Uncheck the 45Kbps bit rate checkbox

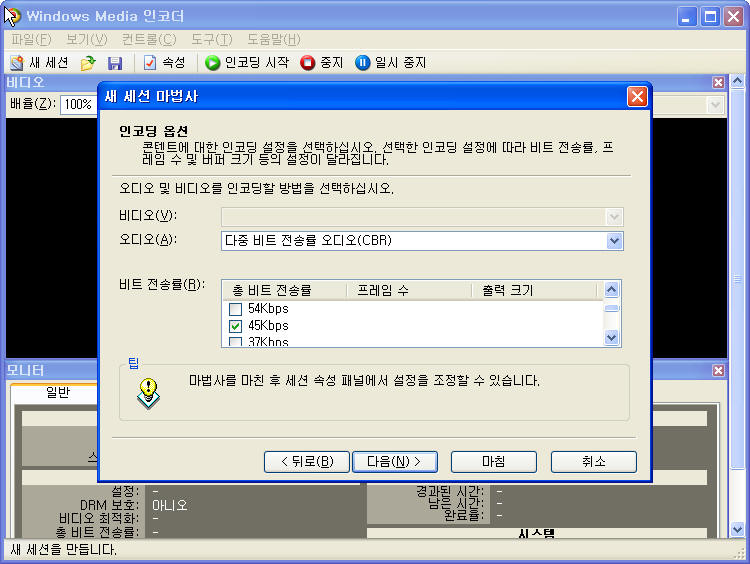coord(235,326)
